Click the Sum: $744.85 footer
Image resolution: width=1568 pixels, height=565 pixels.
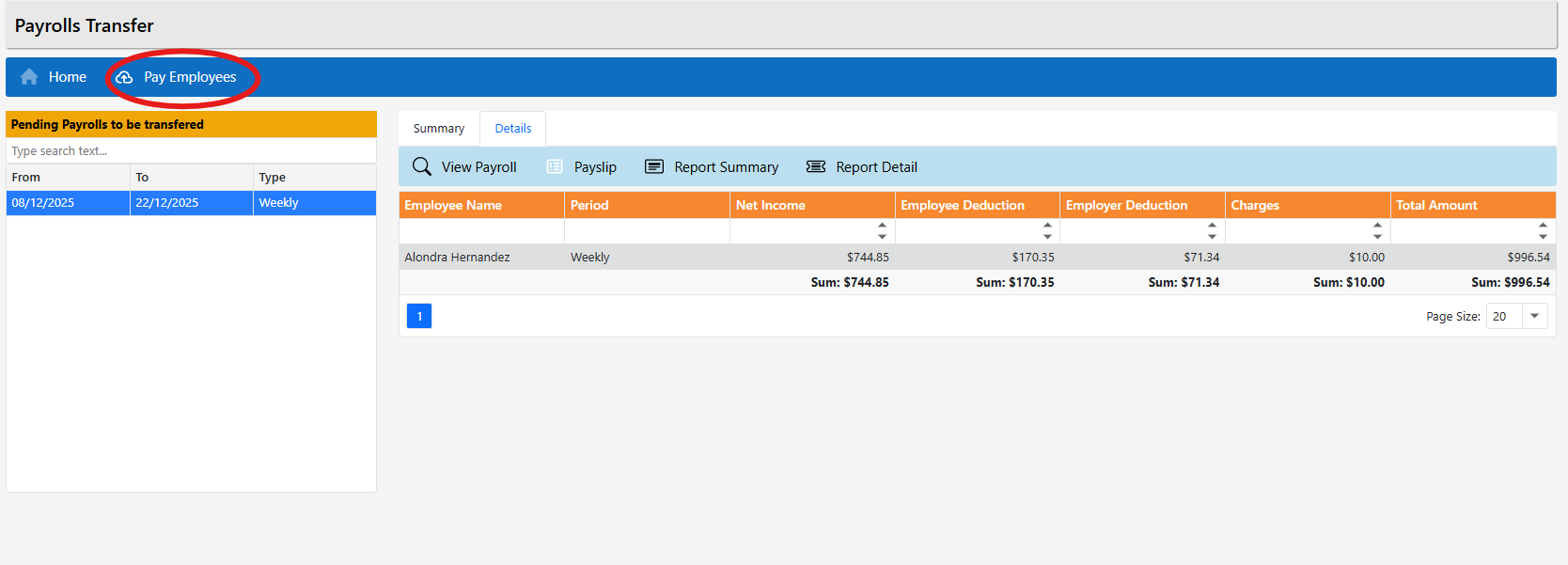click(x=850, y=282)
